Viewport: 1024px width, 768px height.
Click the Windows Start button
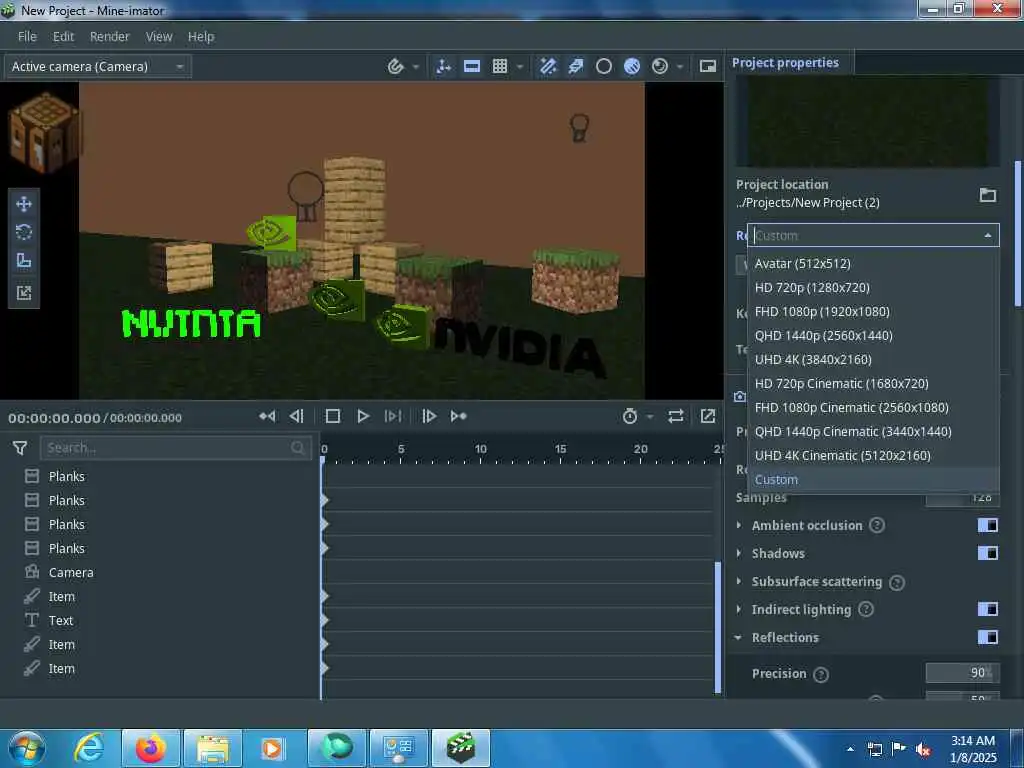tap(26, 748)
